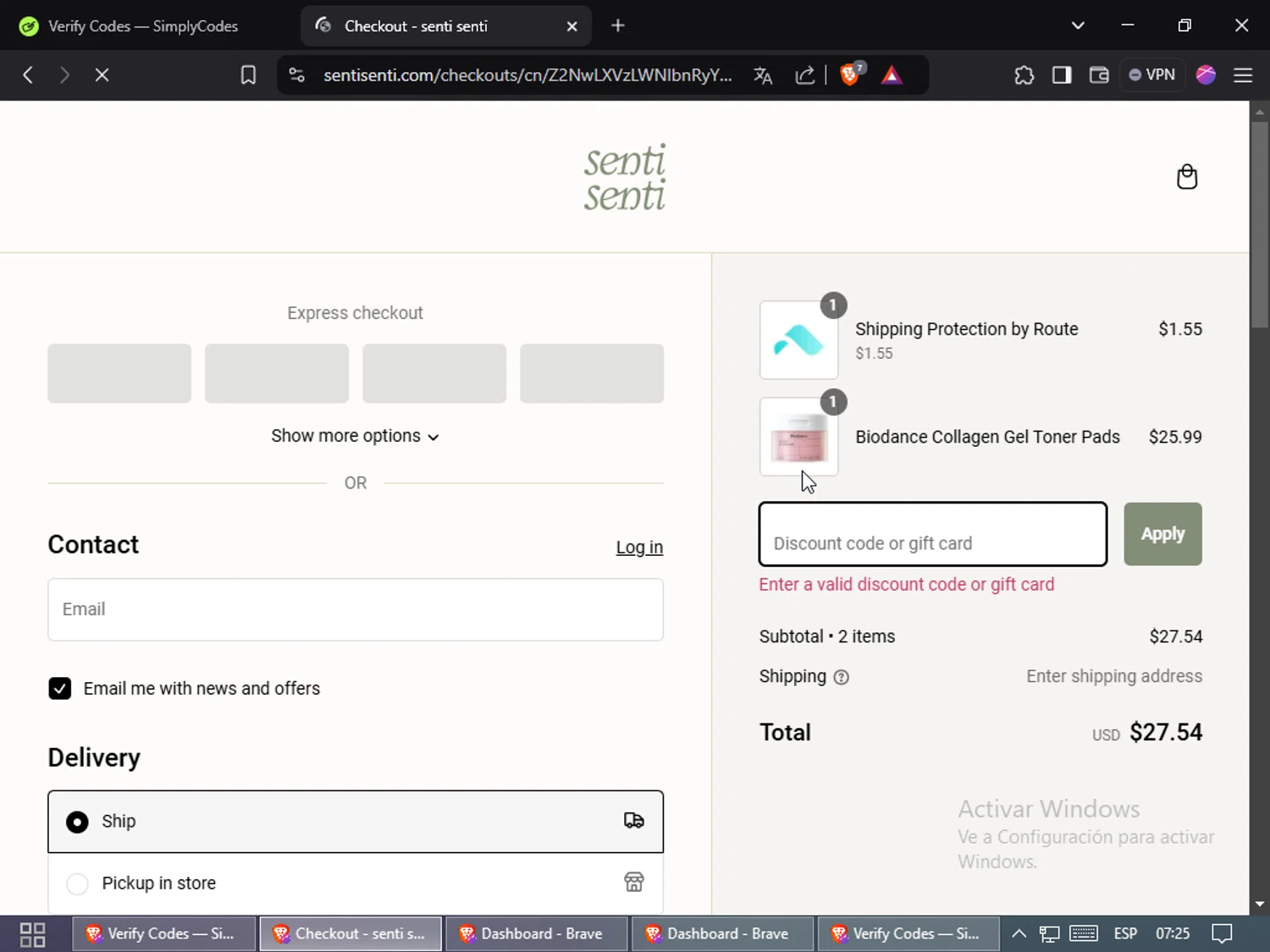This screenshot has height=952, width=1270.
Task: Click the Biodance price $25.99
Action: coord(1175,437)
